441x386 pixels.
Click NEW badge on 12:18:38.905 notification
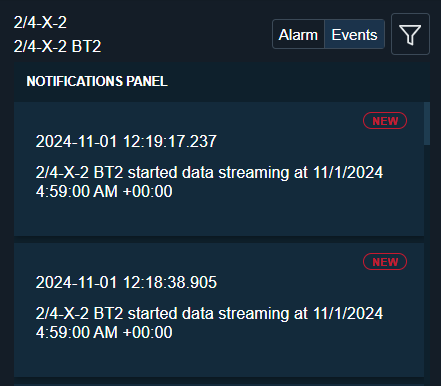pos(385,262)
